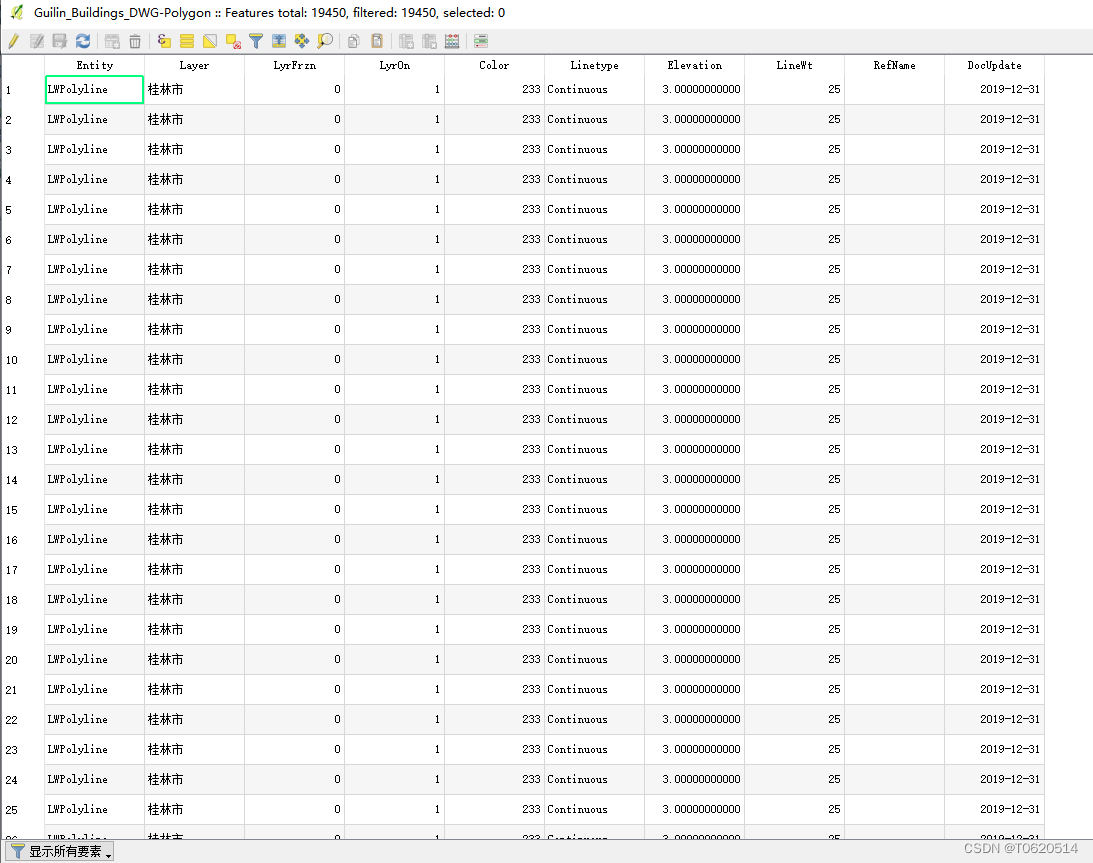Sort by the LyrFrzn column header

pyautogui.click(x=294, y=65)
